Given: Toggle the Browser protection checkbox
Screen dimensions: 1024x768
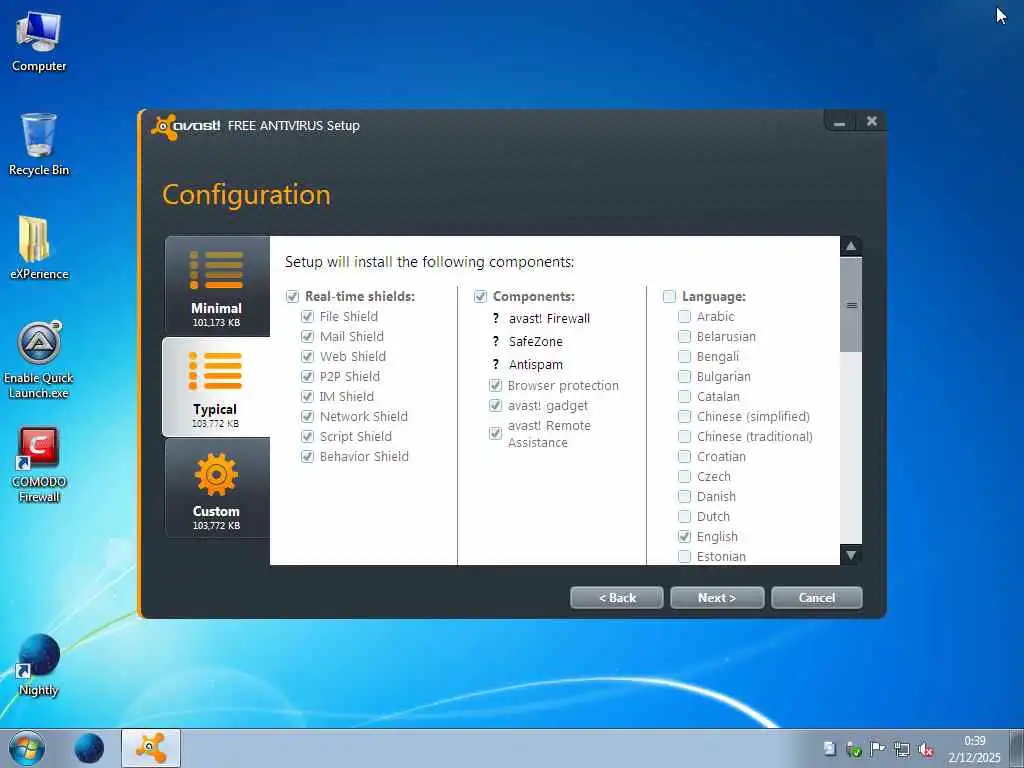Looking at the screenshot, I should [496, 386].
